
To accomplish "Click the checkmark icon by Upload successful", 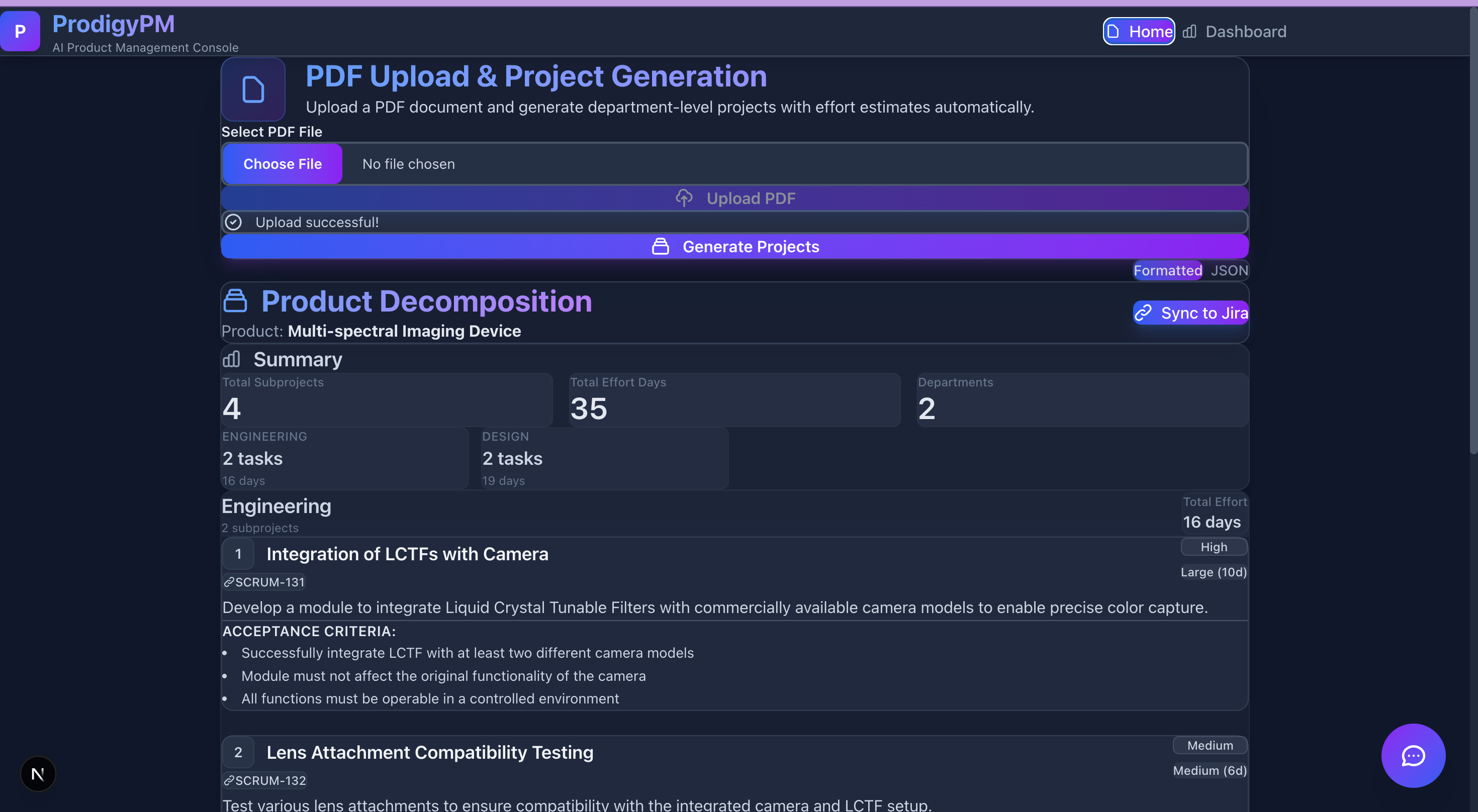I will pos(233,222).
